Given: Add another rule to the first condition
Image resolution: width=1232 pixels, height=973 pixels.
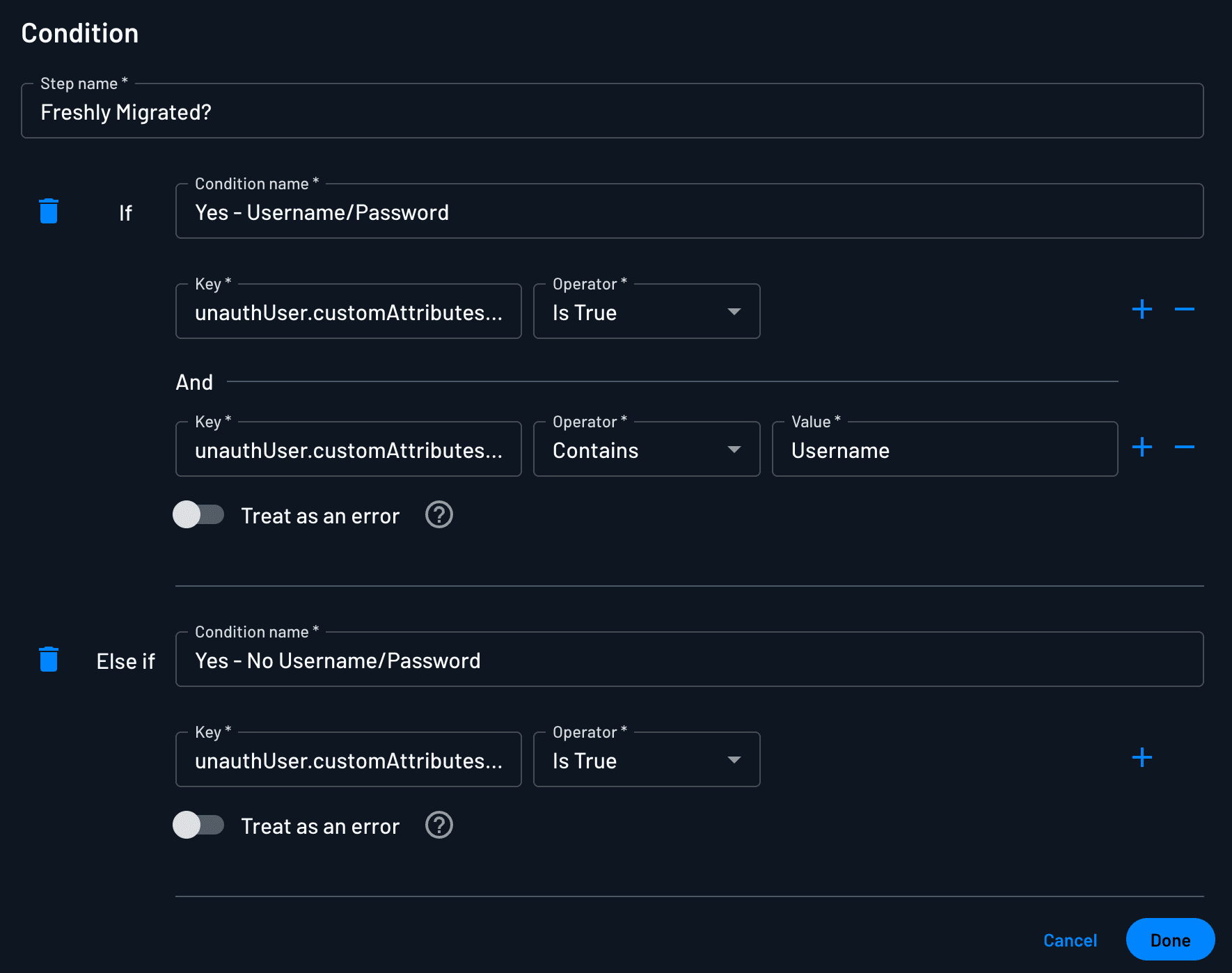Looking at the screenshot, I should (x=1142, y=310).
